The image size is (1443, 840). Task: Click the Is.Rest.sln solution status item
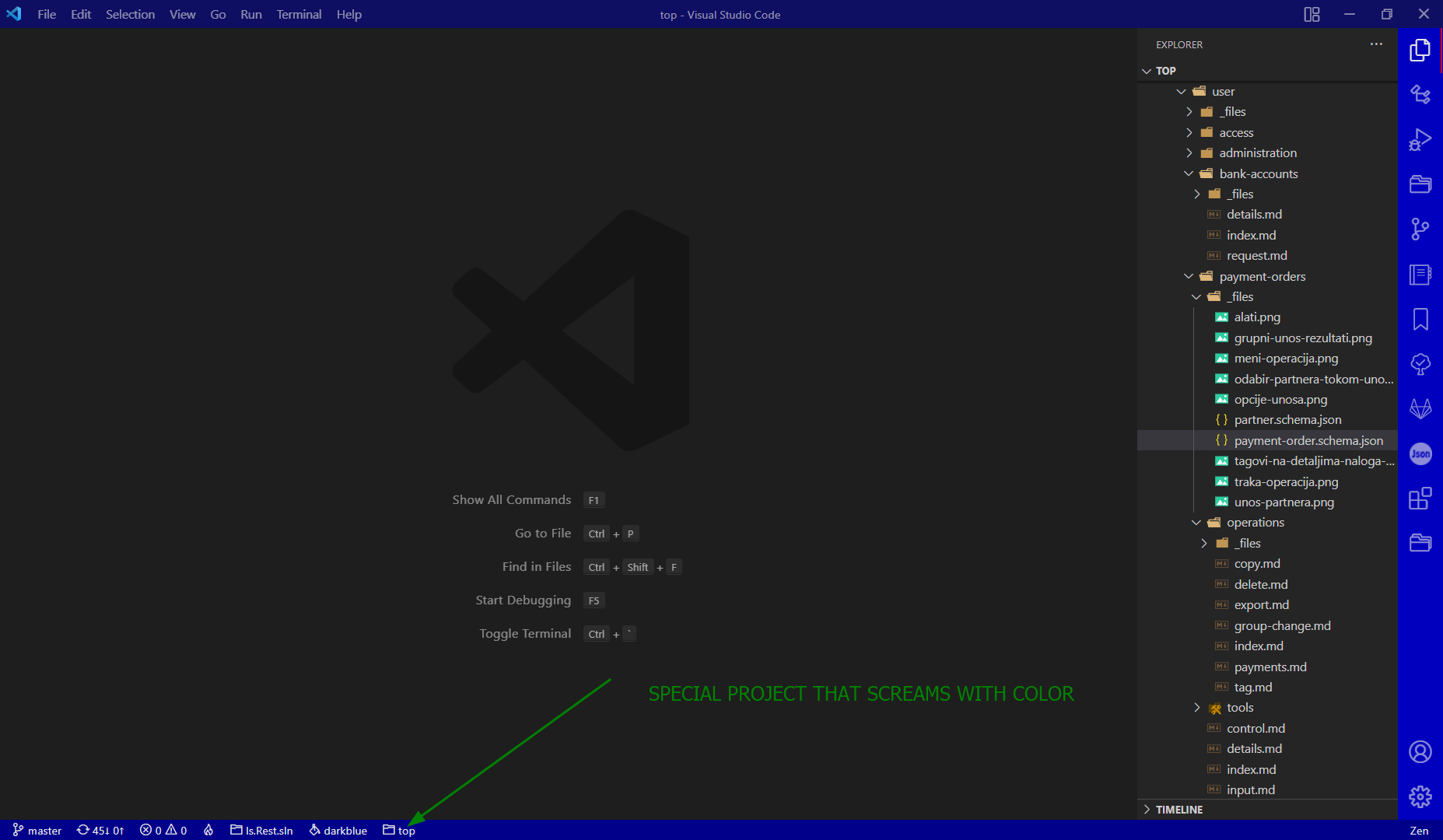(261, 830)
